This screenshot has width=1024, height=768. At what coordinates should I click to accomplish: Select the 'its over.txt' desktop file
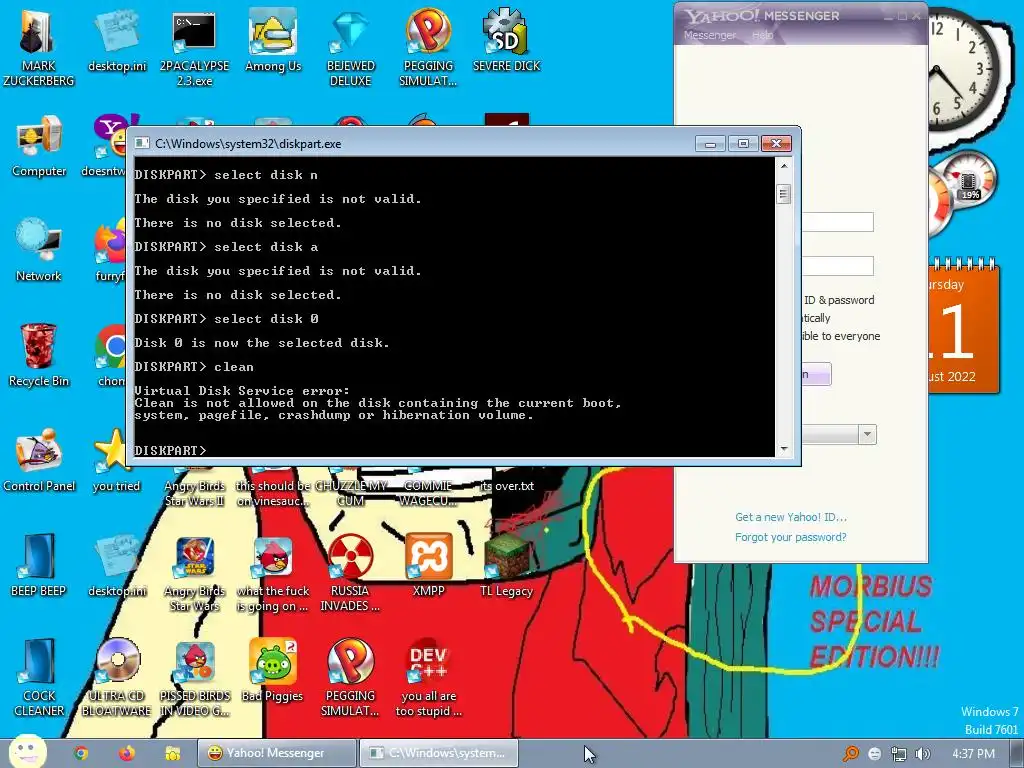pos(507,486)
